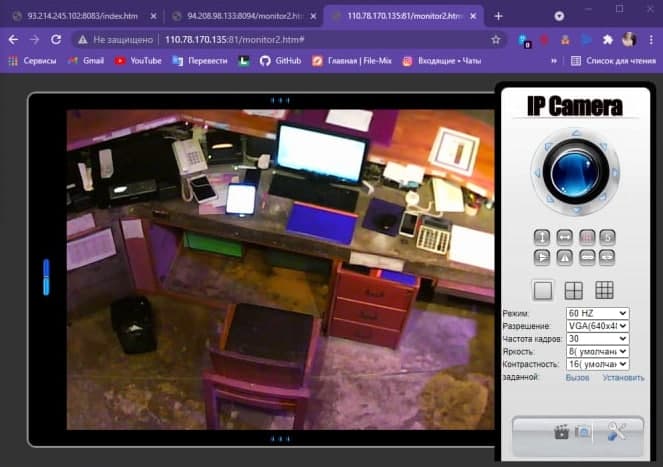The width and height of the screenshot is (663, 467).
Task: Open the Частота кадров dropdown
Action: pyautogui.click(x=596, y=339)
